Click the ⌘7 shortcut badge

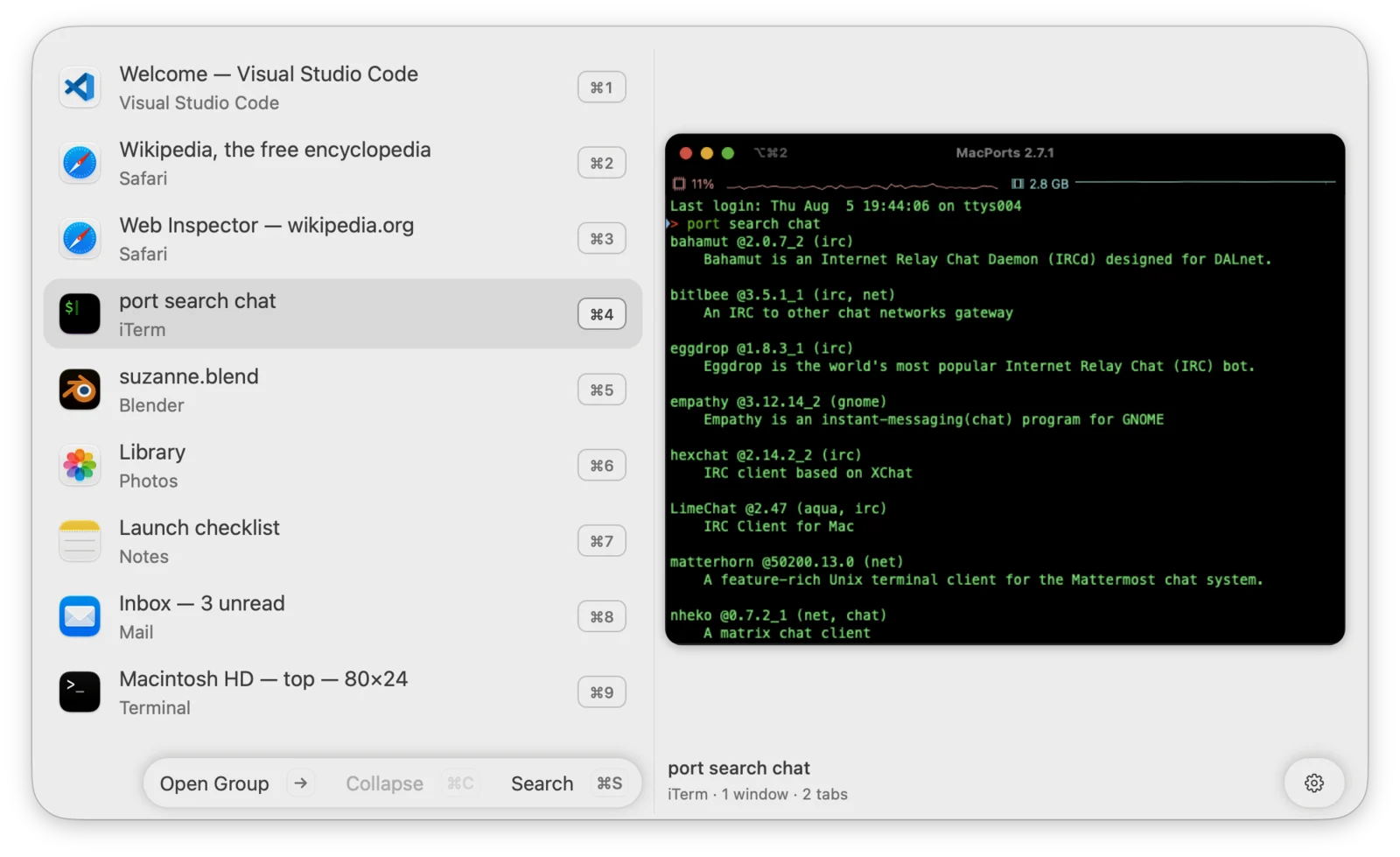602,541
